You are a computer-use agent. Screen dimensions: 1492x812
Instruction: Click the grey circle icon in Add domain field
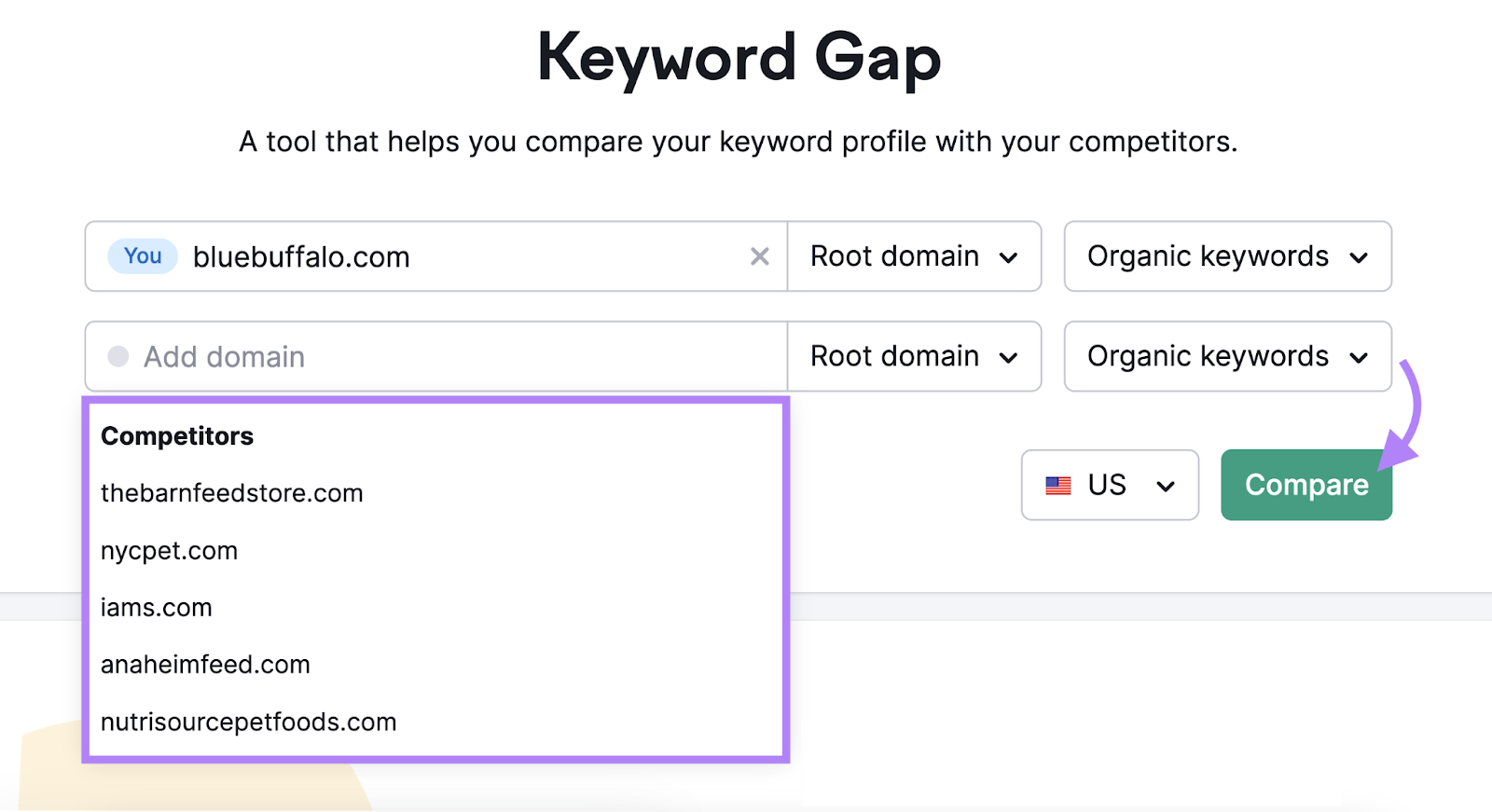tap(119, 356)
